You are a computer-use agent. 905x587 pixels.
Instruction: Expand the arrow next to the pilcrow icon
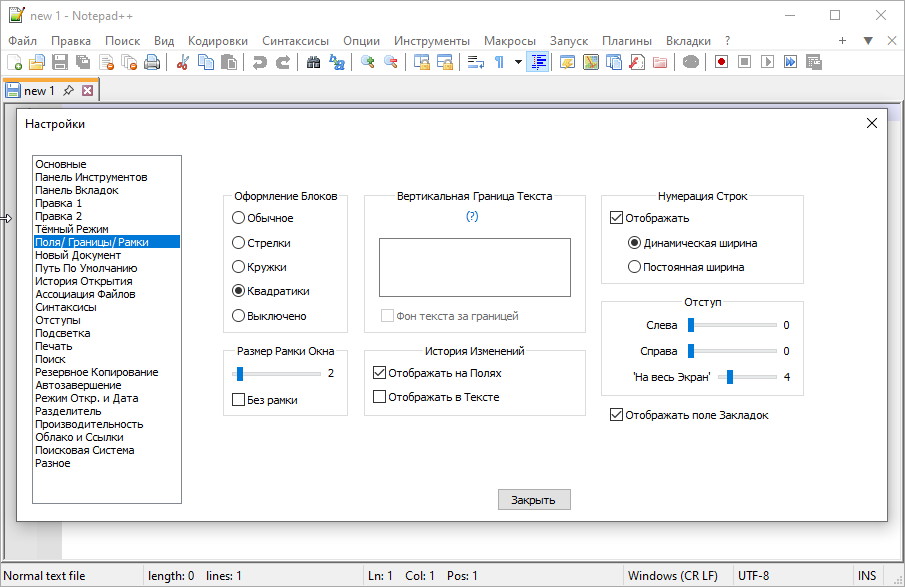click(x=518, y=62)
